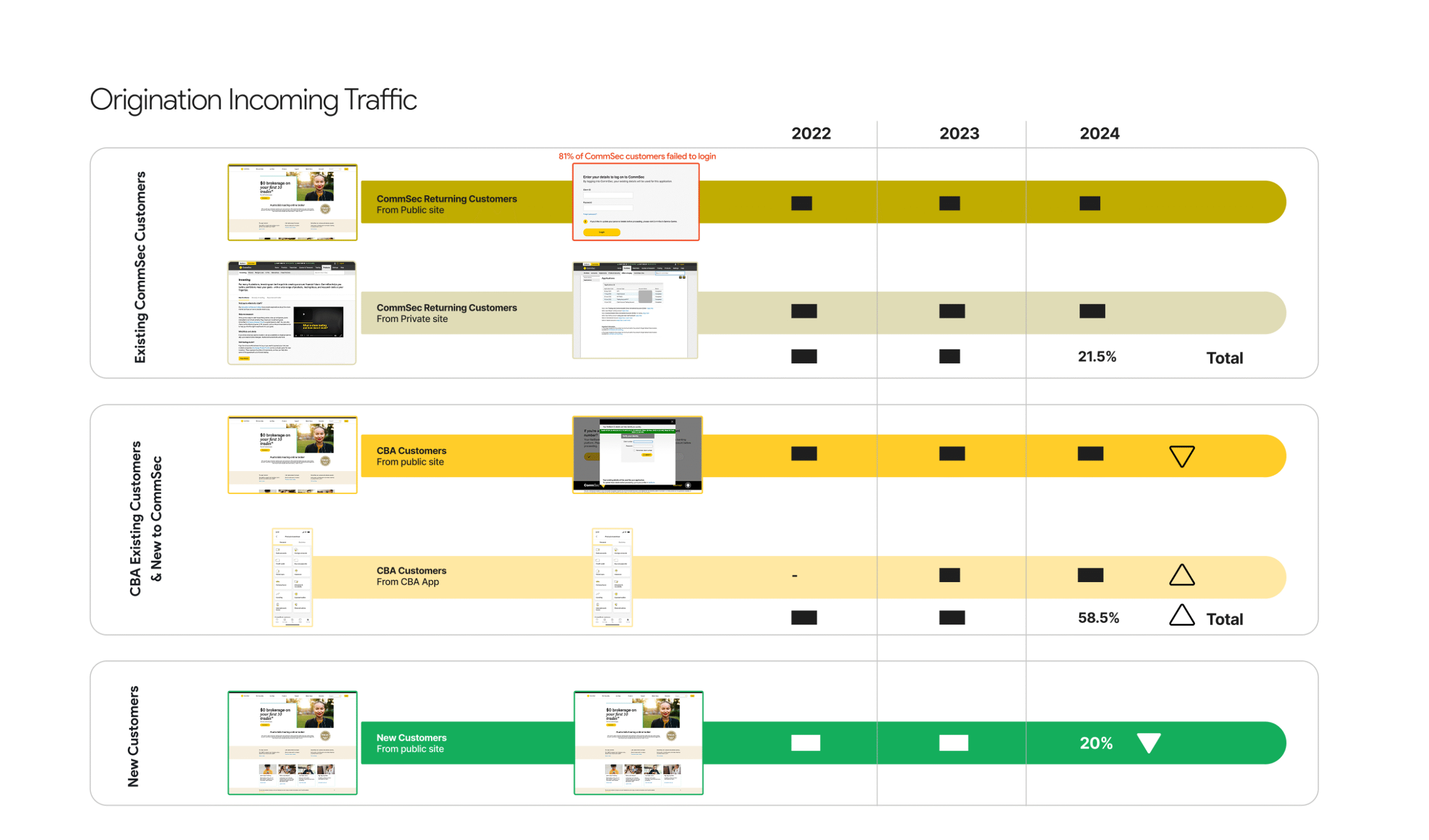Click the upward triangle in CBA App row
The image size is (1429, 840).
[x=1182, y=575]
